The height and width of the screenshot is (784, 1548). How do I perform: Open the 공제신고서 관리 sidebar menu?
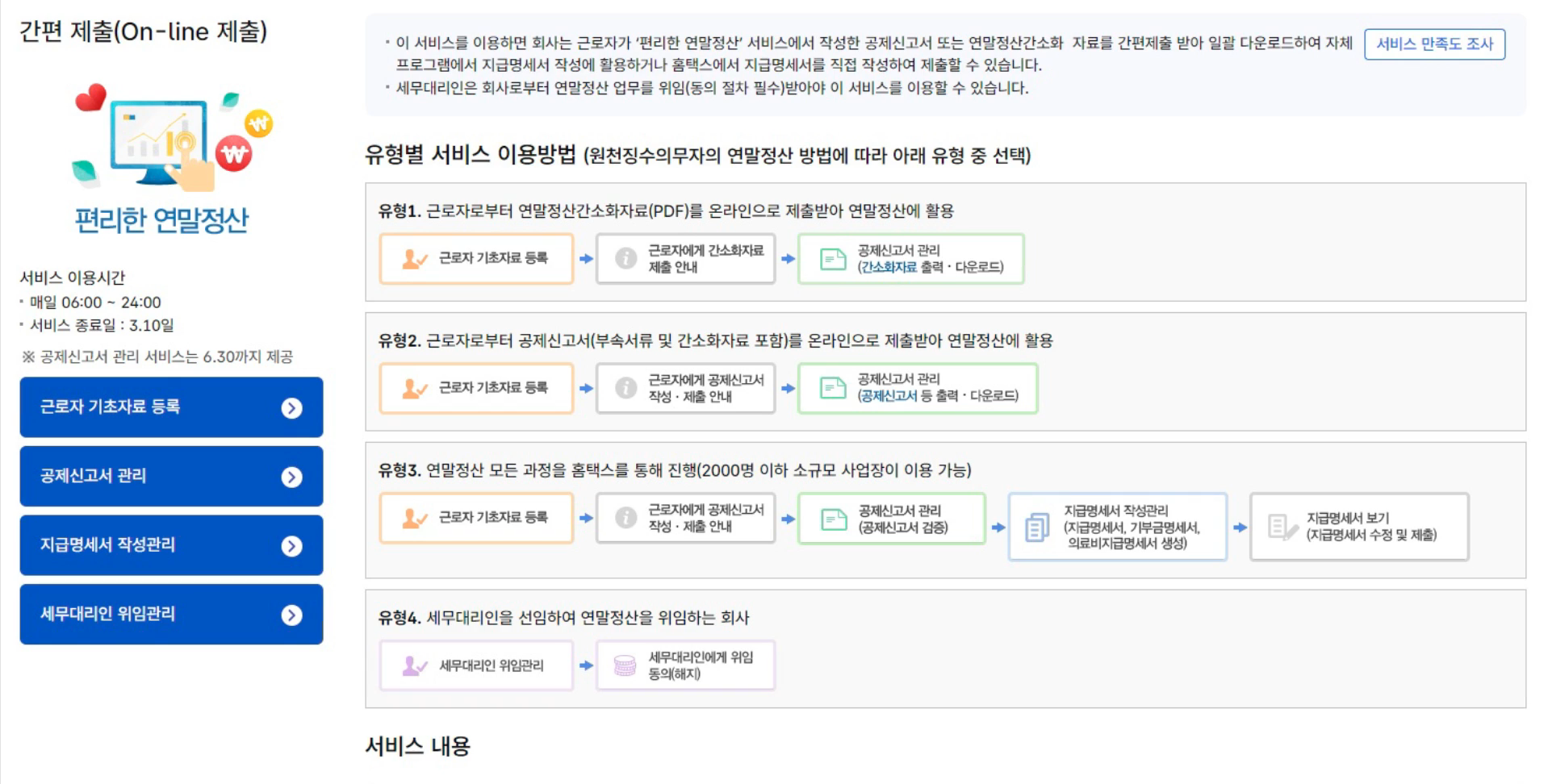(x=170, y=476)
